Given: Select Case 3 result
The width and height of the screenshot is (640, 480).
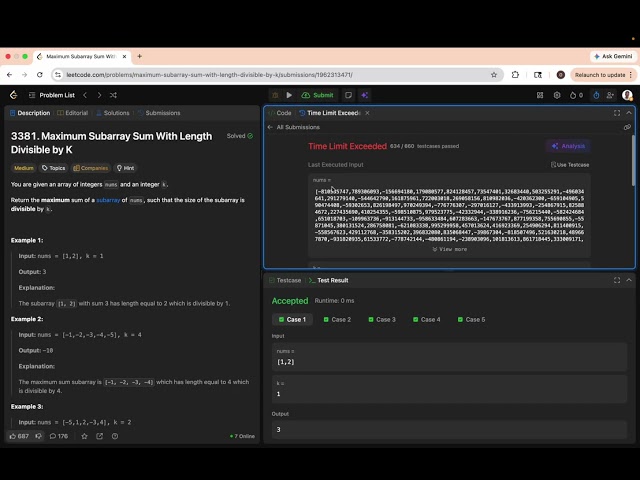Looking at the screenshot, I should click(x=382, y=320).
